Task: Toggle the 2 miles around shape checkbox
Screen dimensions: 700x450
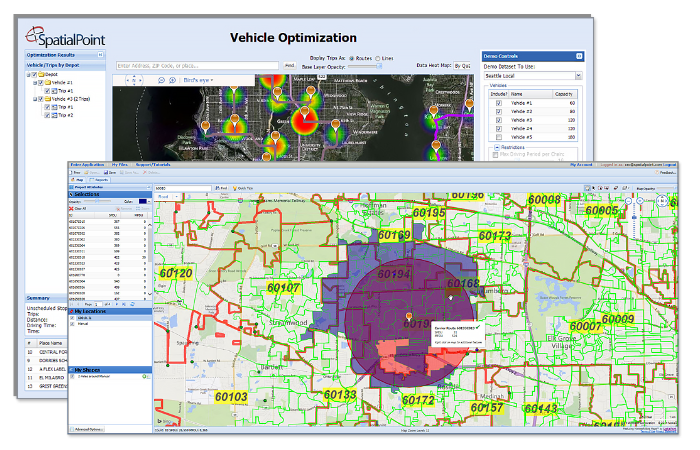Action: [x=73, y=376]
